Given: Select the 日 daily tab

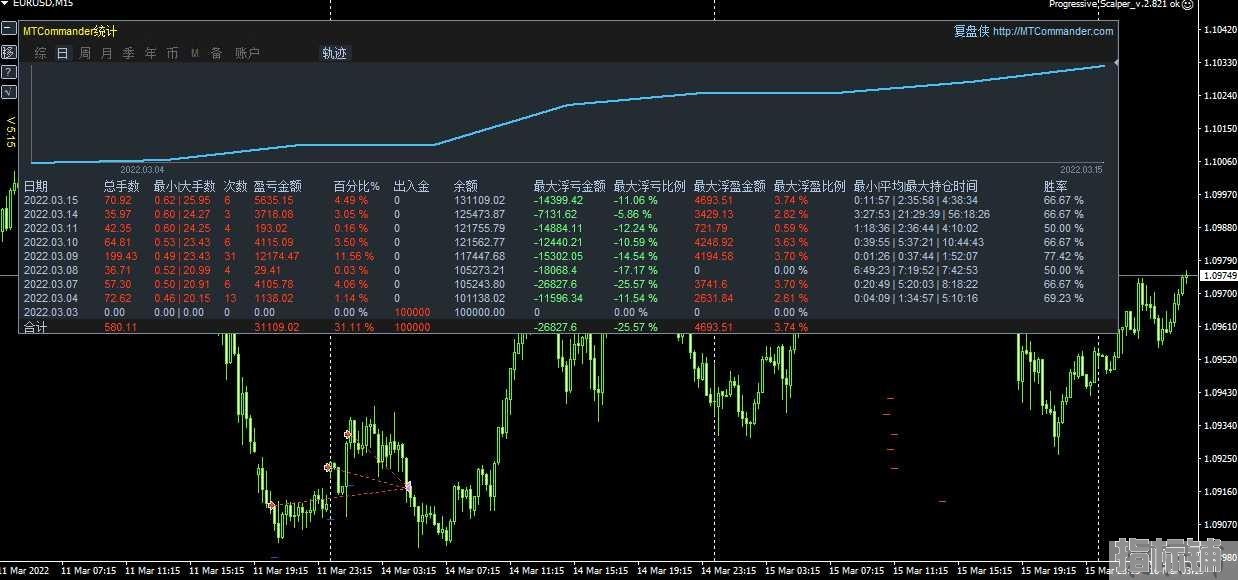Looking at the screenshot, I should 63,53.
